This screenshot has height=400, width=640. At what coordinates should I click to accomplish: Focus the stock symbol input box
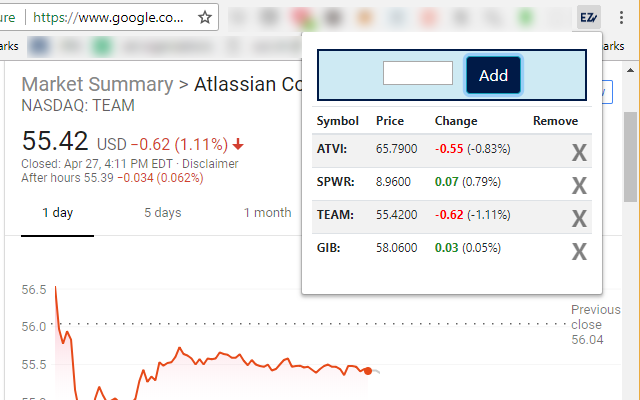pos(418,74)
